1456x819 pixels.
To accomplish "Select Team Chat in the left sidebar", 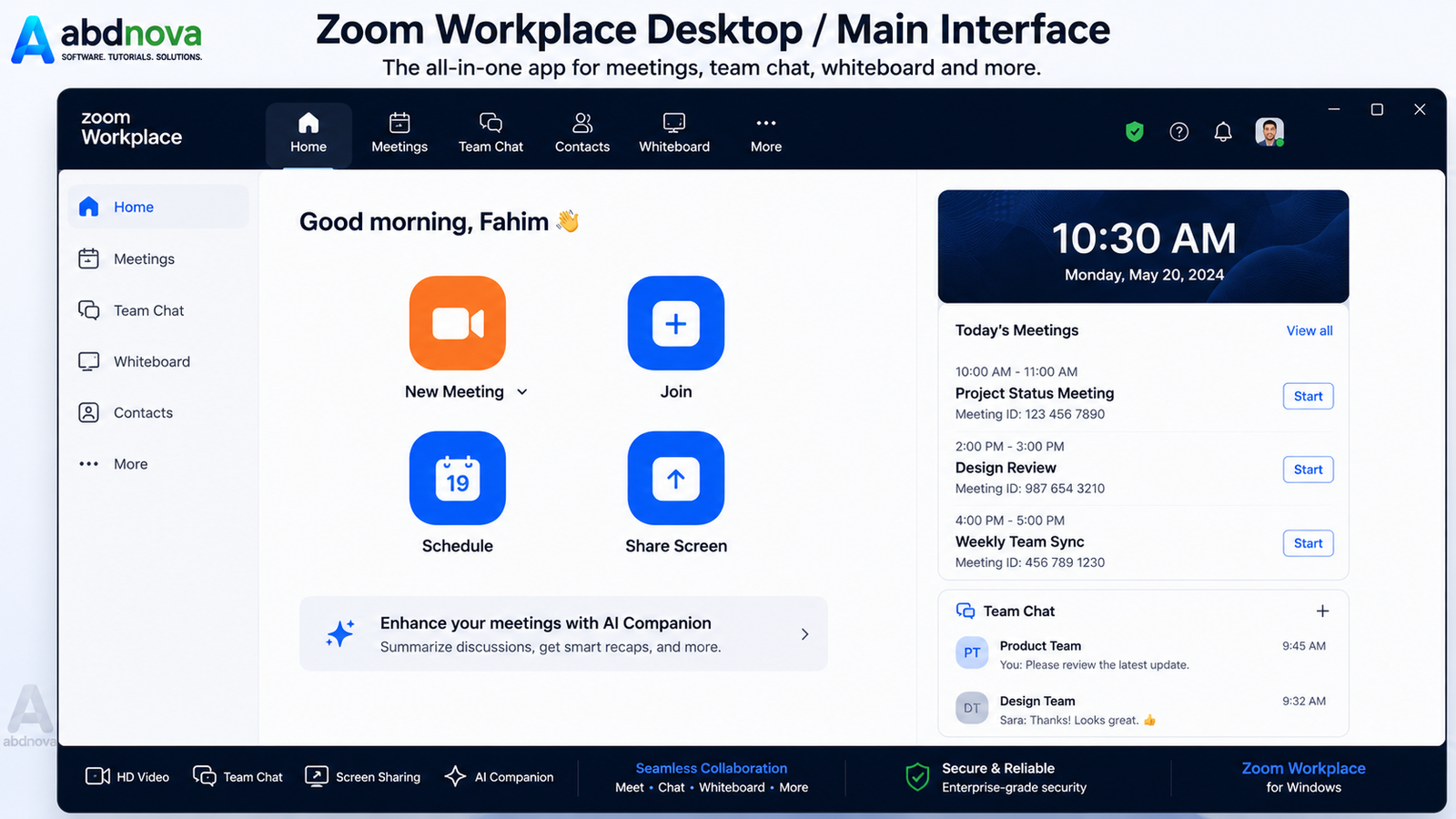I will click(158, 310).
